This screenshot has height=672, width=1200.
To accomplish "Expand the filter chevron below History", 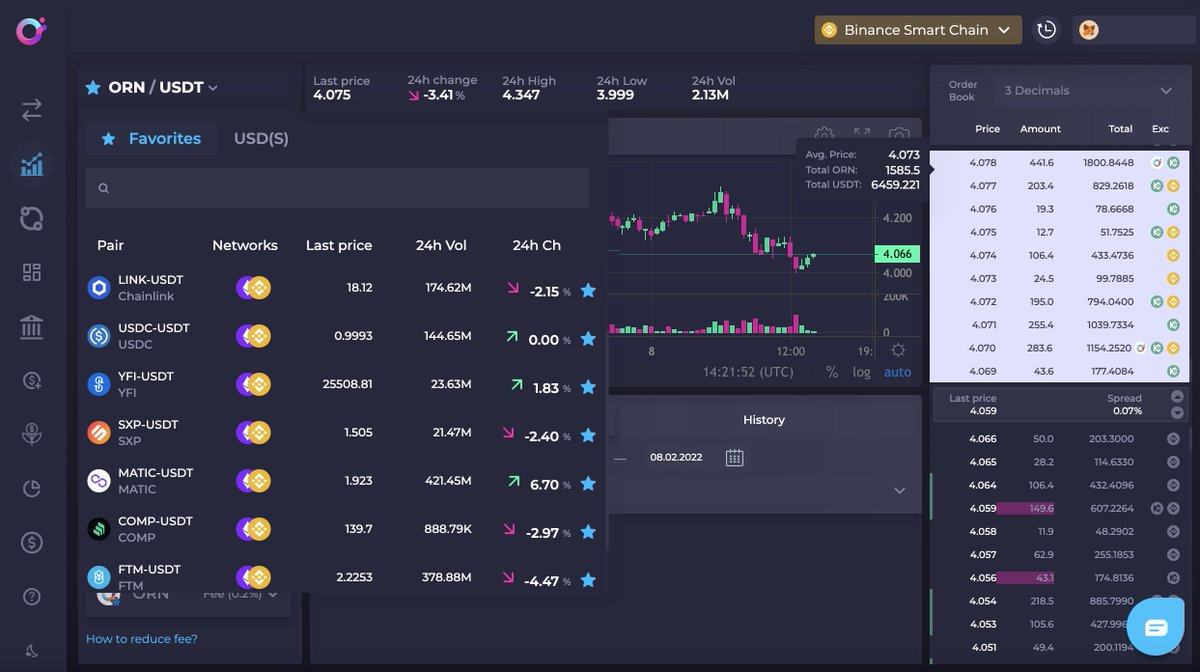I will coord(899,491).
